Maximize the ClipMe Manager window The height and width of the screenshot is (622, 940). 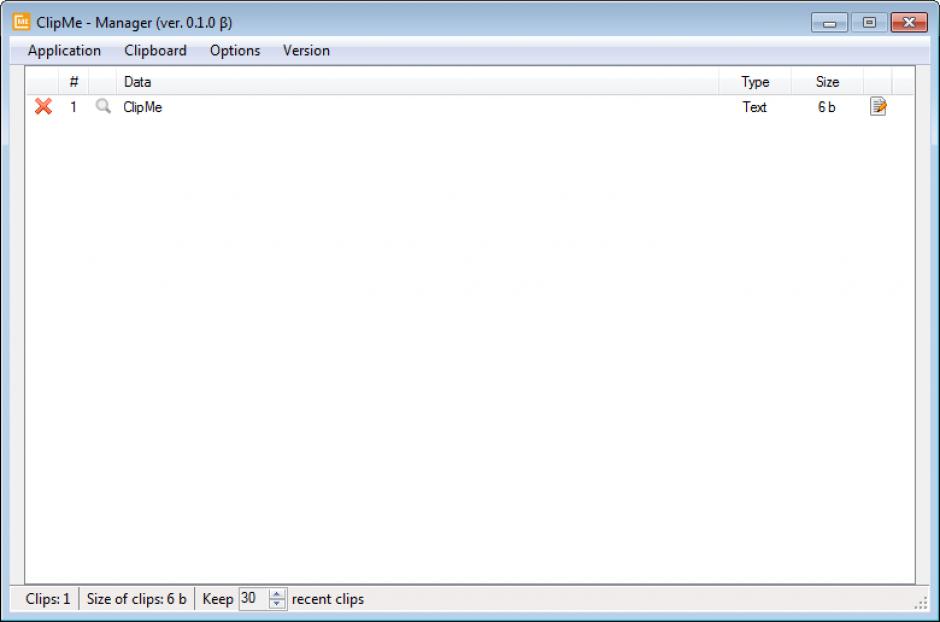tap(869, 22)
